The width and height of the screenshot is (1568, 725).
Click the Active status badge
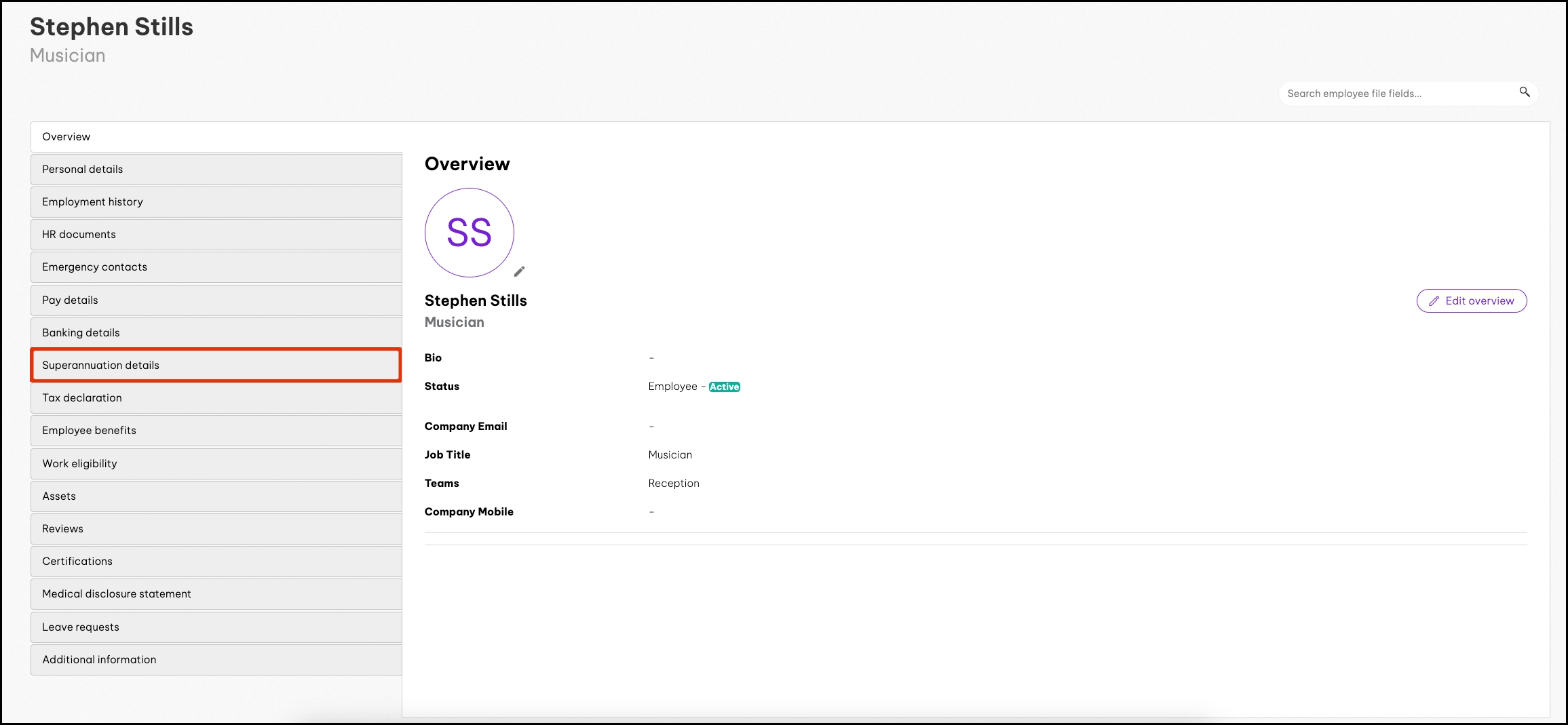coord(724,387)
